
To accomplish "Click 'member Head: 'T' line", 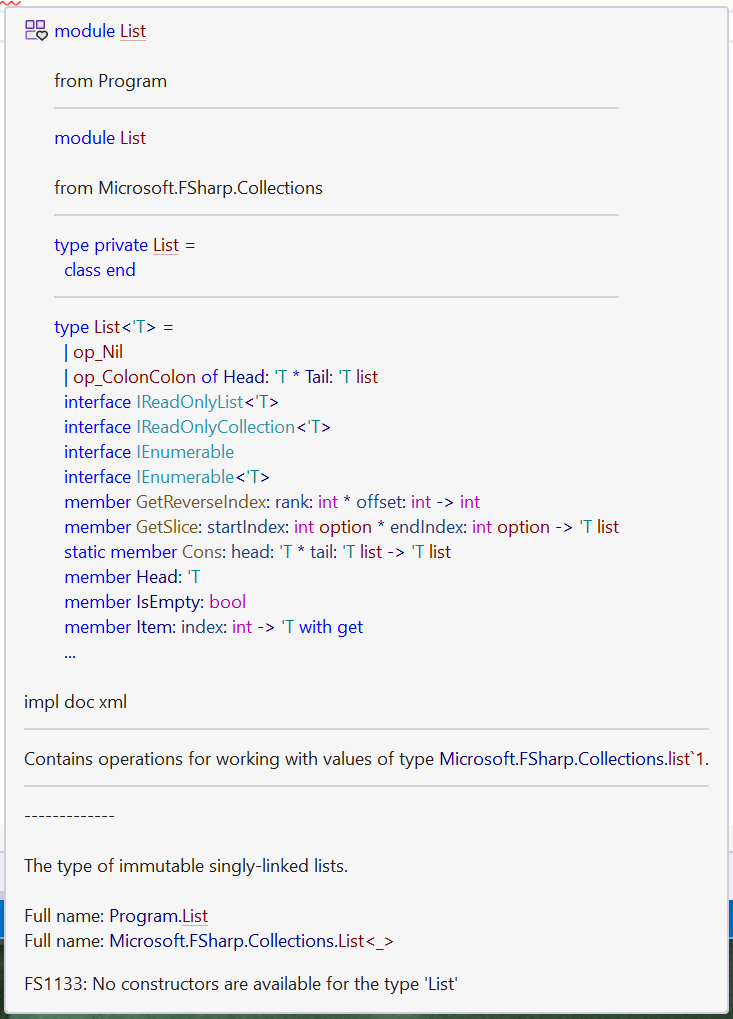I will [133, 577].
